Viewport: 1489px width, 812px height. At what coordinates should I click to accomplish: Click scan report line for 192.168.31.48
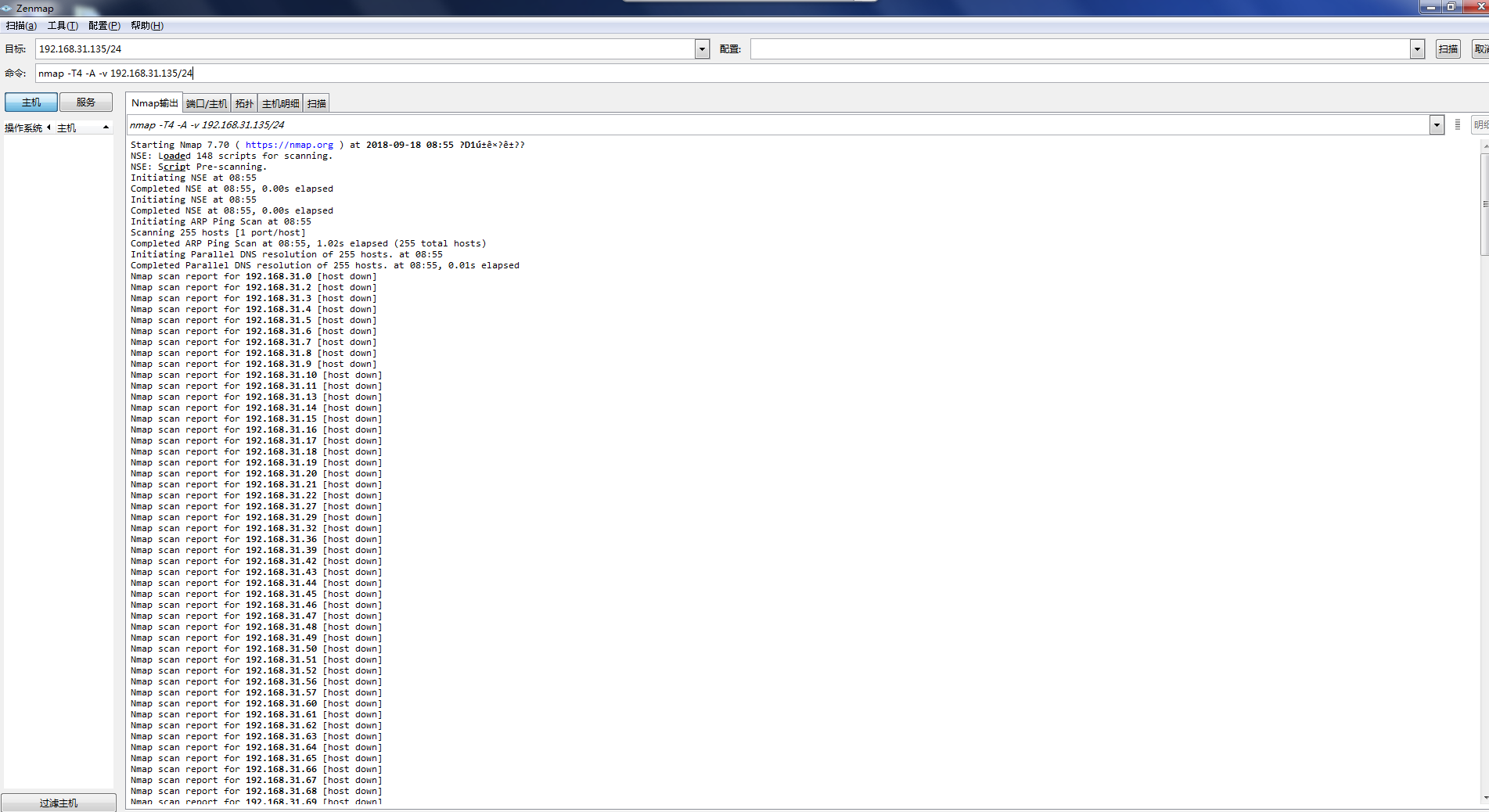pos(257,627)
